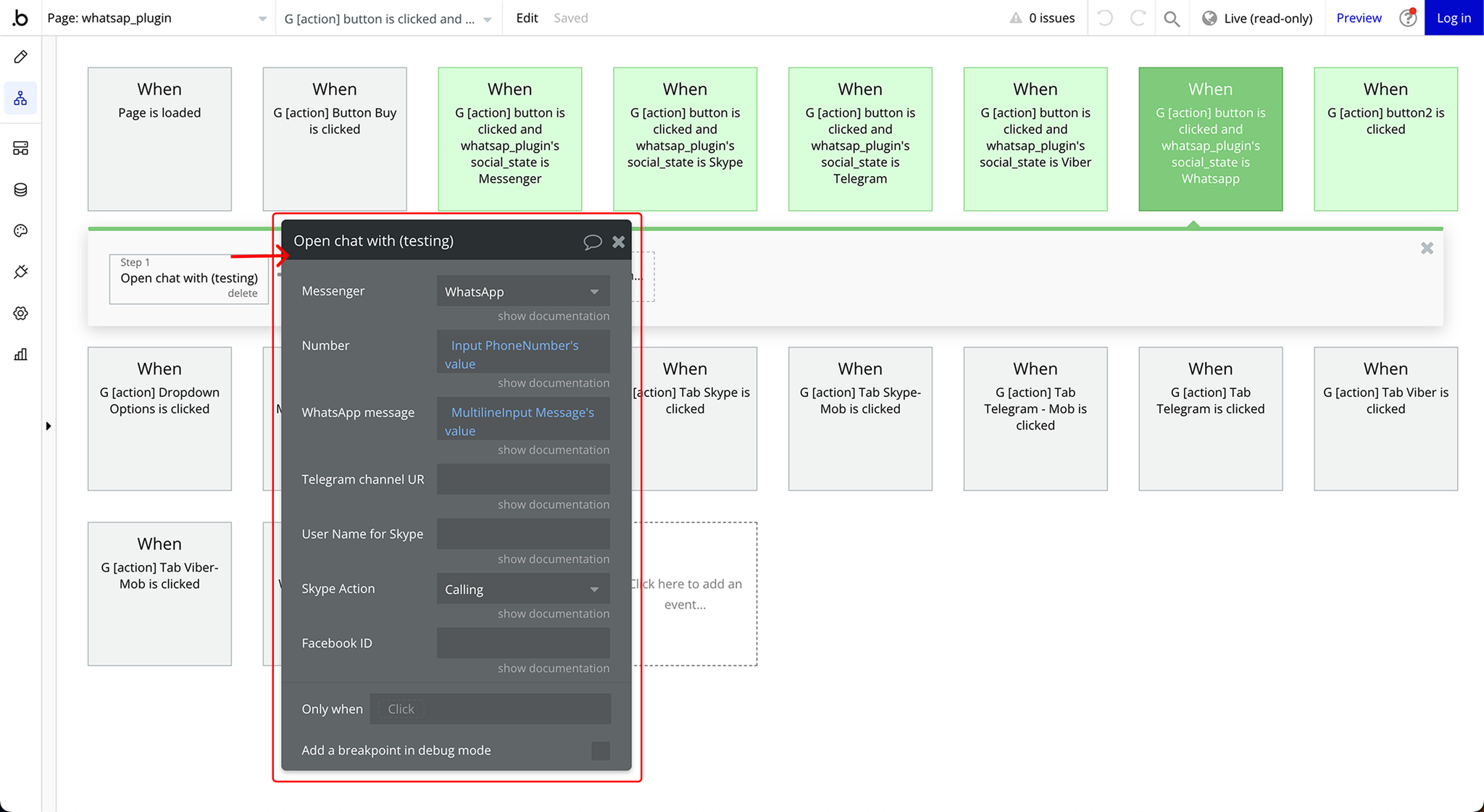
Task: Open the Edit menu in top bar
Action: click(x=527, y=18)
